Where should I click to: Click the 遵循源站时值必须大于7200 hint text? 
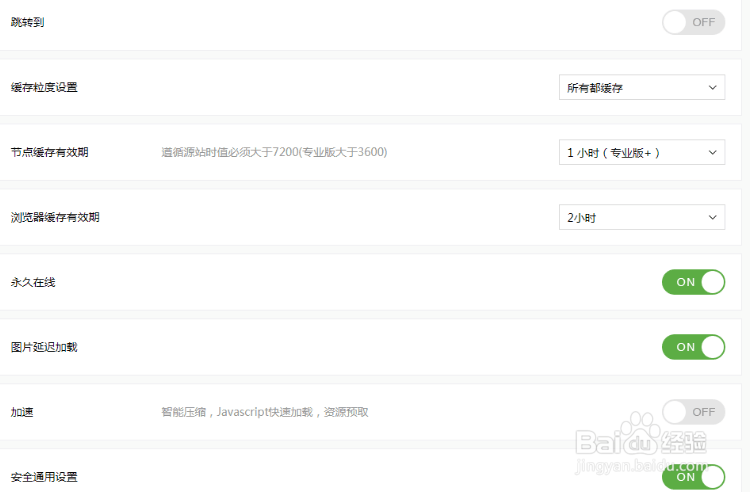pos(274,153)
